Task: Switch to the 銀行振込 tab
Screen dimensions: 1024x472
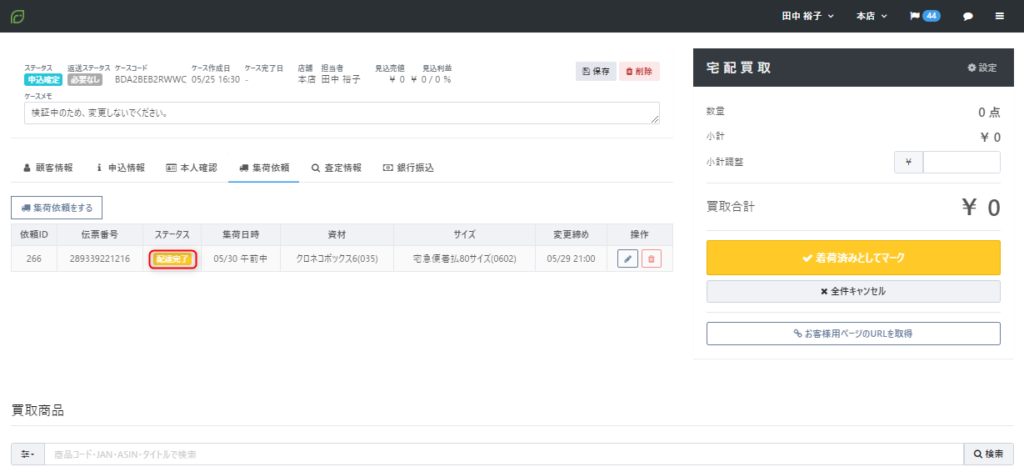Action: 408,168
